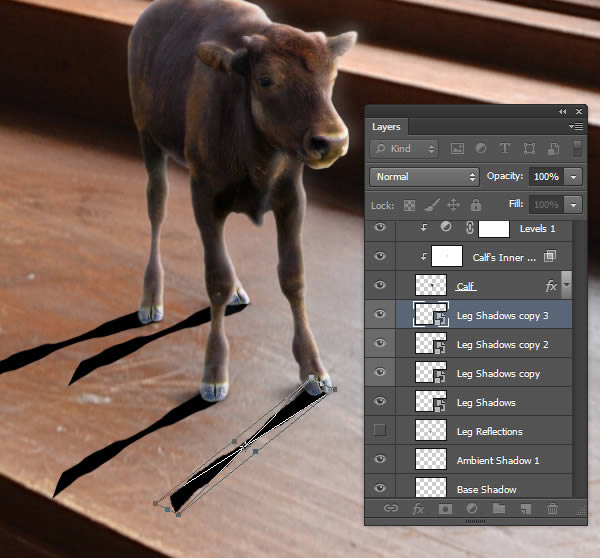The height and width of the screenshot is (558, 600).
Task: Select the Leg Reflections layer
Action: 484,430
